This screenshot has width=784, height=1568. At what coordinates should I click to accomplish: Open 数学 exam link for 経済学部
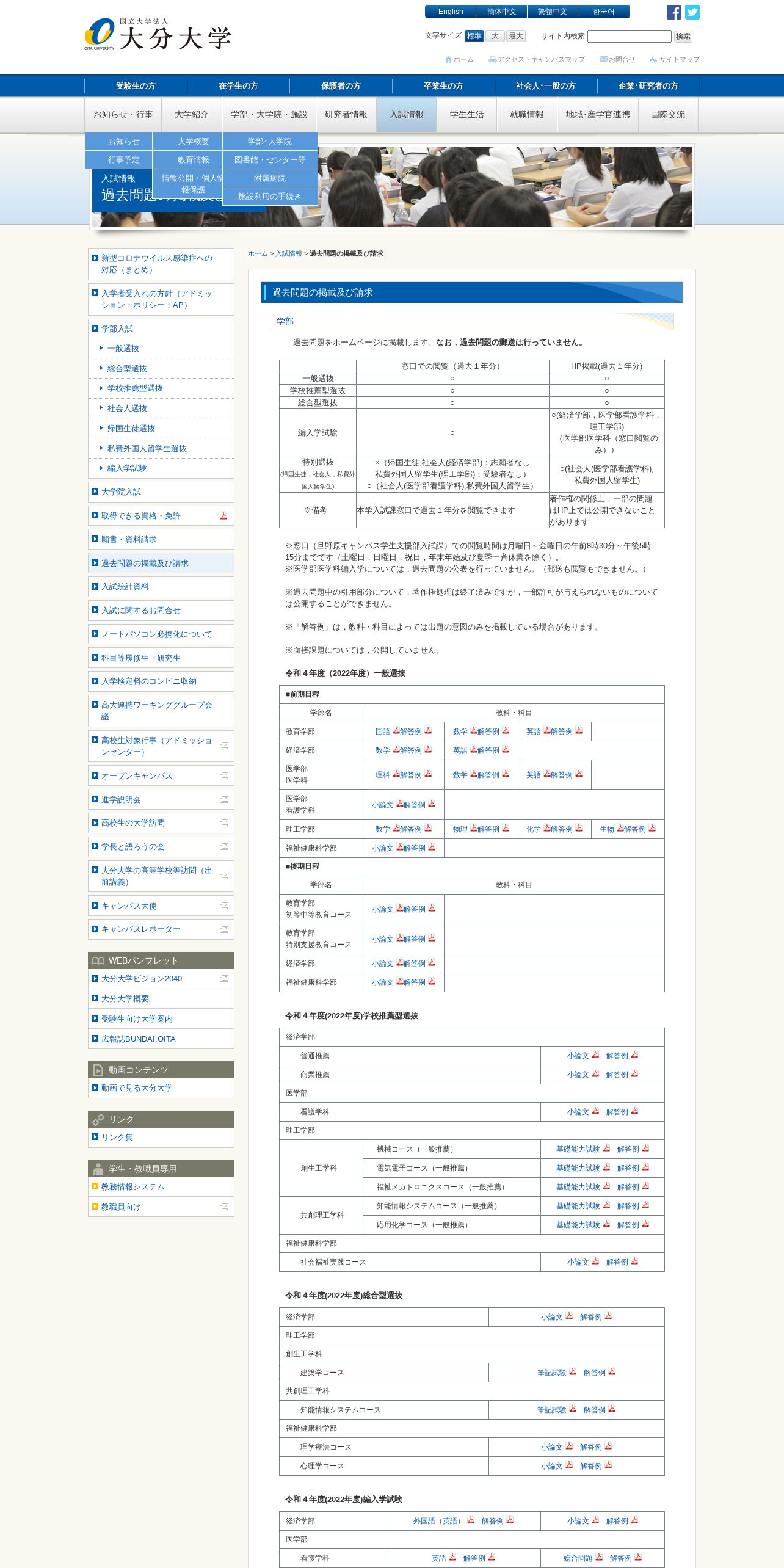click(x=382, y=750)
